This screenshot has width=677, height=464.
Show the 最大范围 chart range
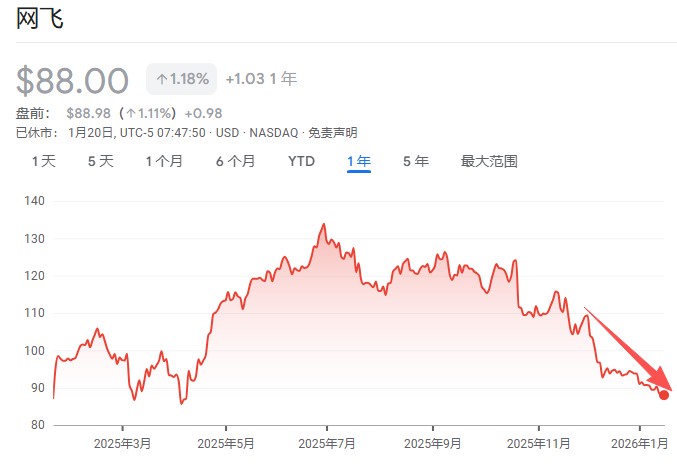click(x=489, y=161)
